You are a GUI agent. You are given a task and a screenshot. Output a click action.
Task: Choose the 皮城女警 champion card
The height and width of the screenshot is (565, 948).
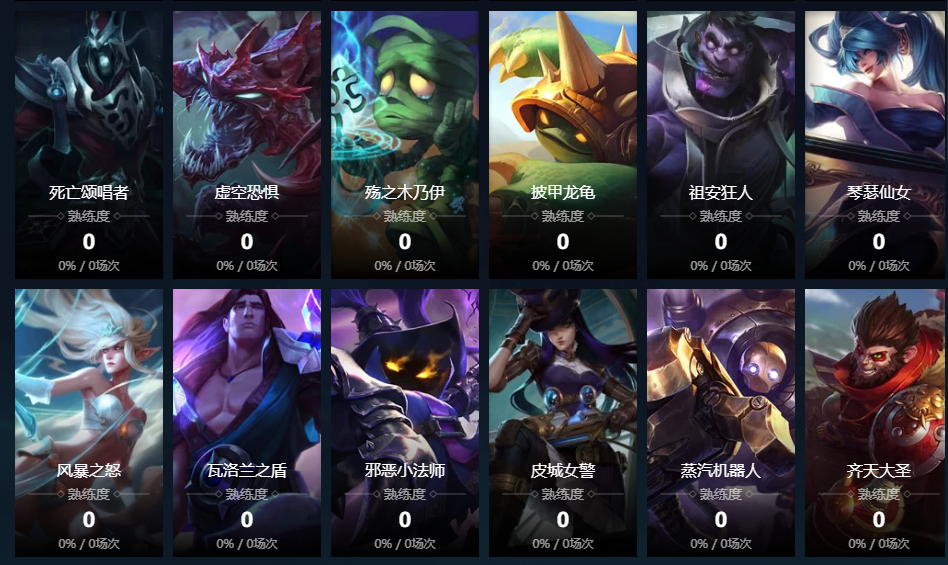pos(563,422)
